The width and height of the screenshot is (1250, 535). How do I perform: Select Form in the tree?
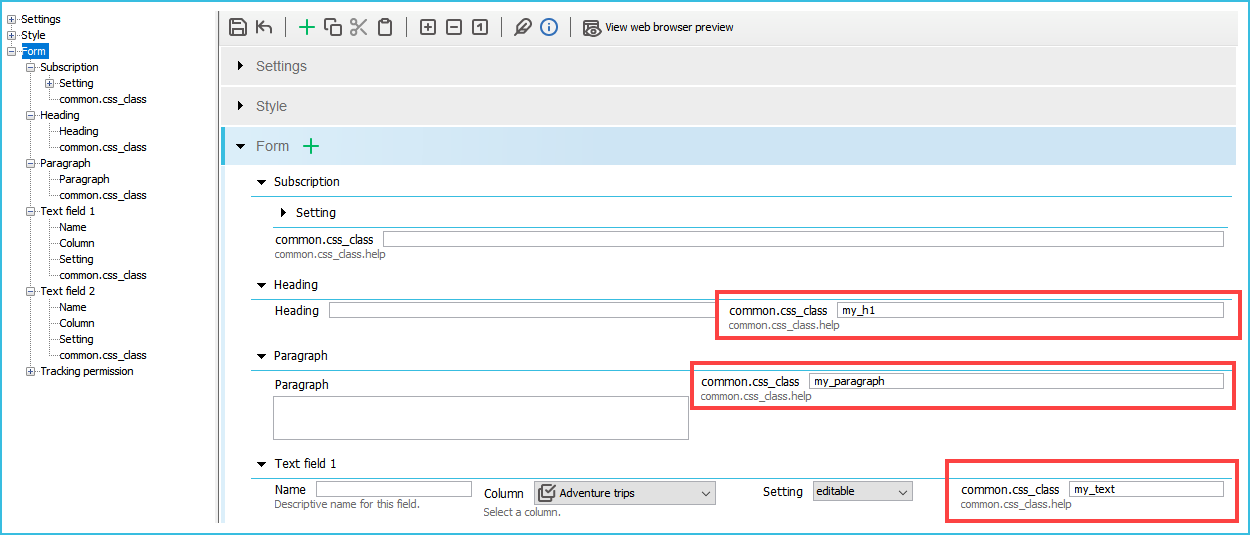pyautogui.click(x=34, y=51)
